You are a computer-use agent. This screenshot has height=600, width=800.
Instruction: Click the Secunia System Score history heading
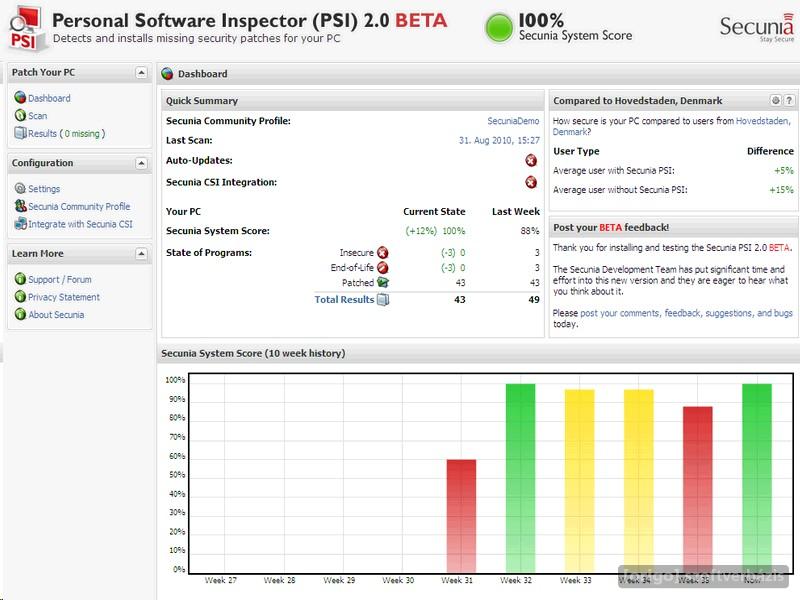pyautogui.click(x=253, y=353)
